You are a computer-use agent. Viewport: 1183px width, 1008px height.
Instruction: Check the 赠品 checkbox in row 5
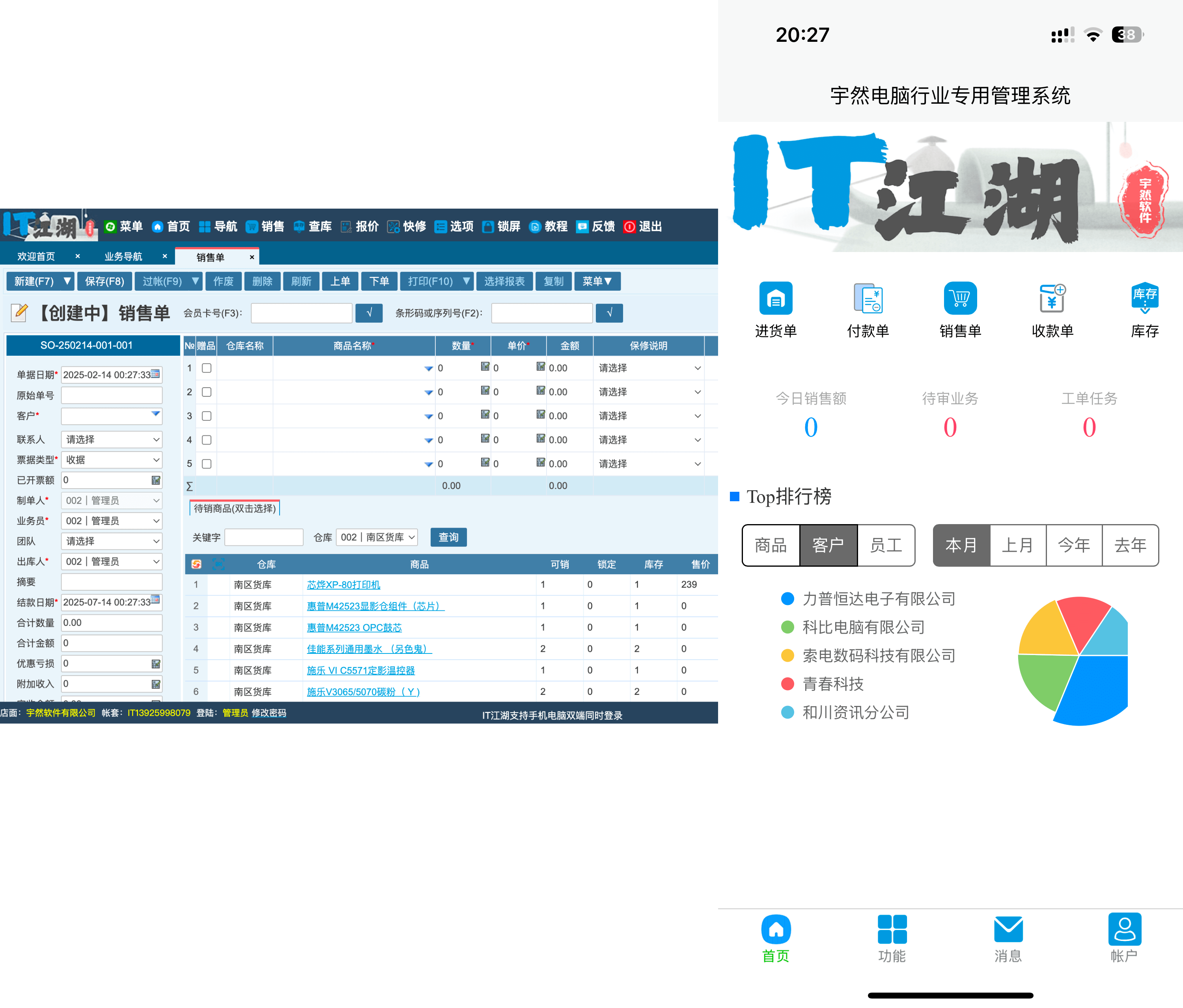point(207,464)
